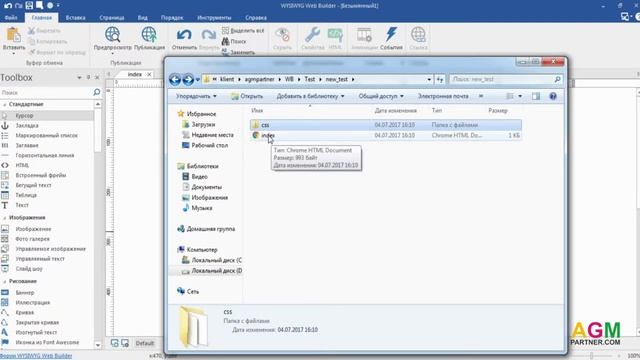Open Properties wrench icon in ribbon

[x=313, y=35]
